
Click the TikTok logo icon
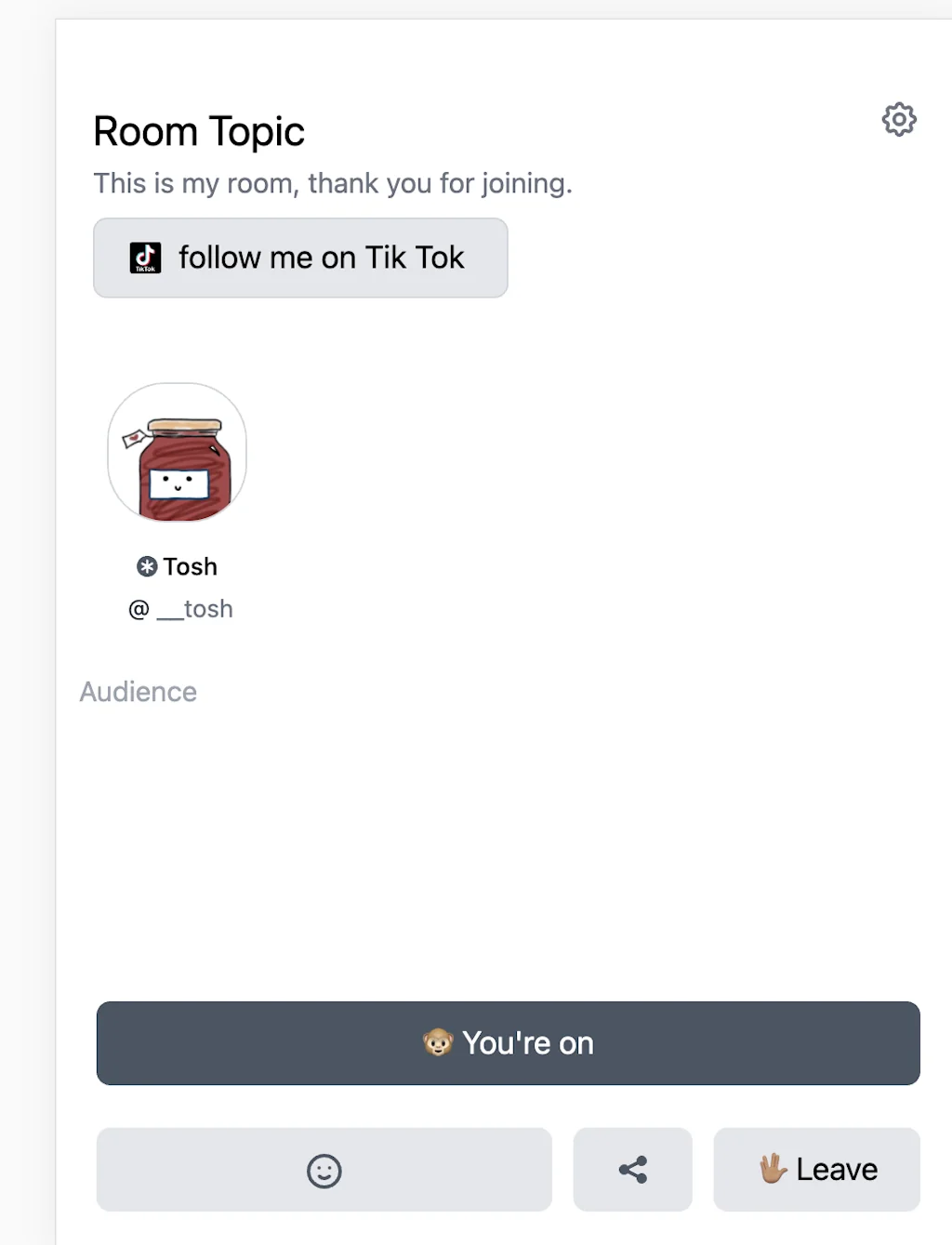click(145, 258)
